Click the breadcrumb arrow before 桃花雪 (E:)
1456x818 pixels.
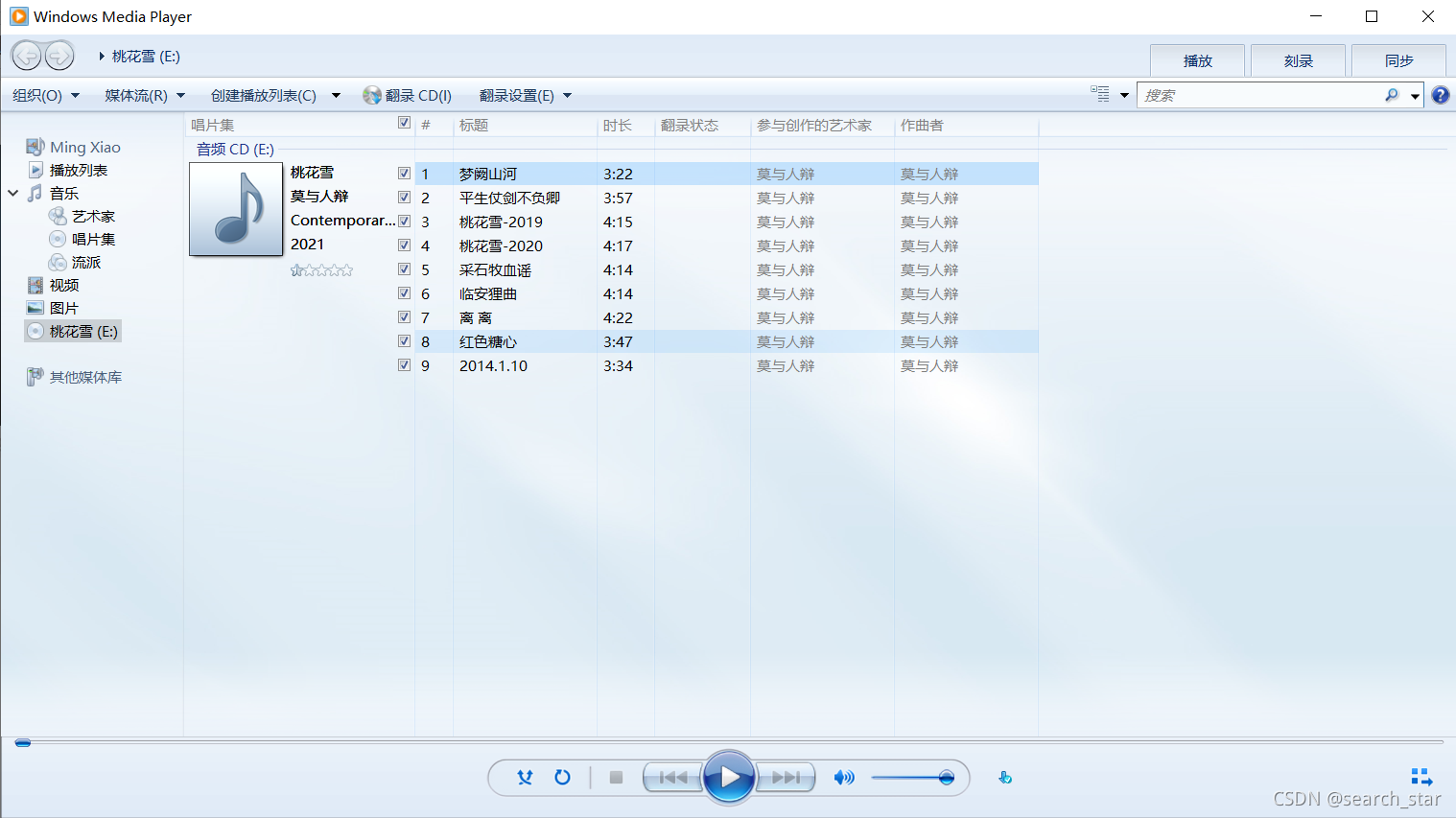[x=102, y=57]
